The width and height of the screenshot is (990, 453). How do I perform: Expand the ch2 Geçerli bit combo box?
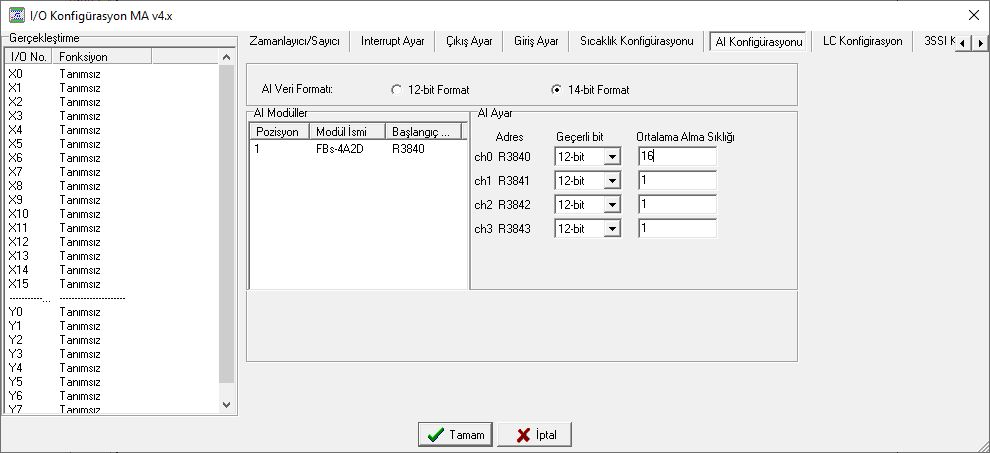point(612,205)
